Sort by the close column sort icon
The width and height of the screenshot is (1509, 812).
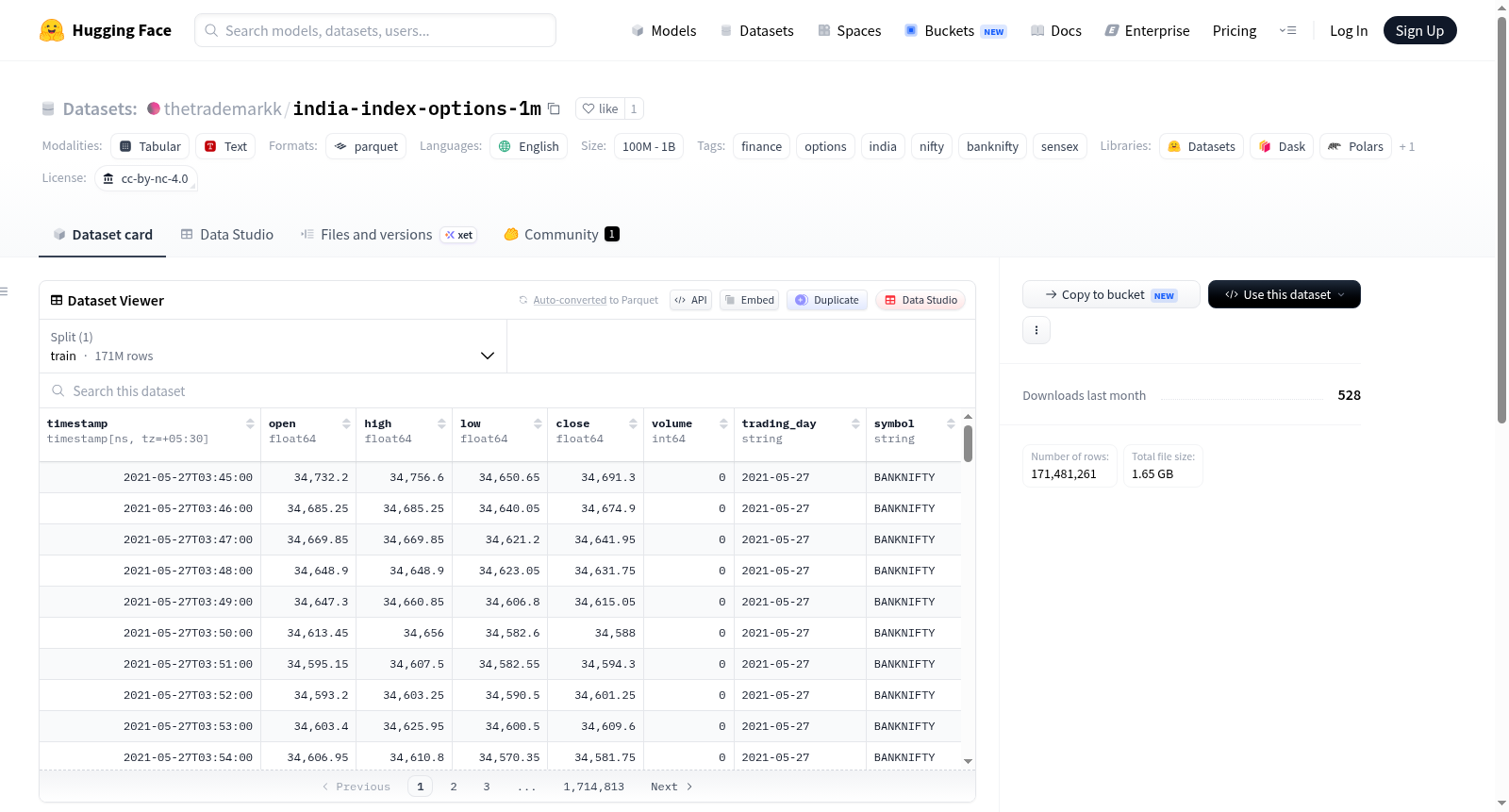(x=633, y=423)
